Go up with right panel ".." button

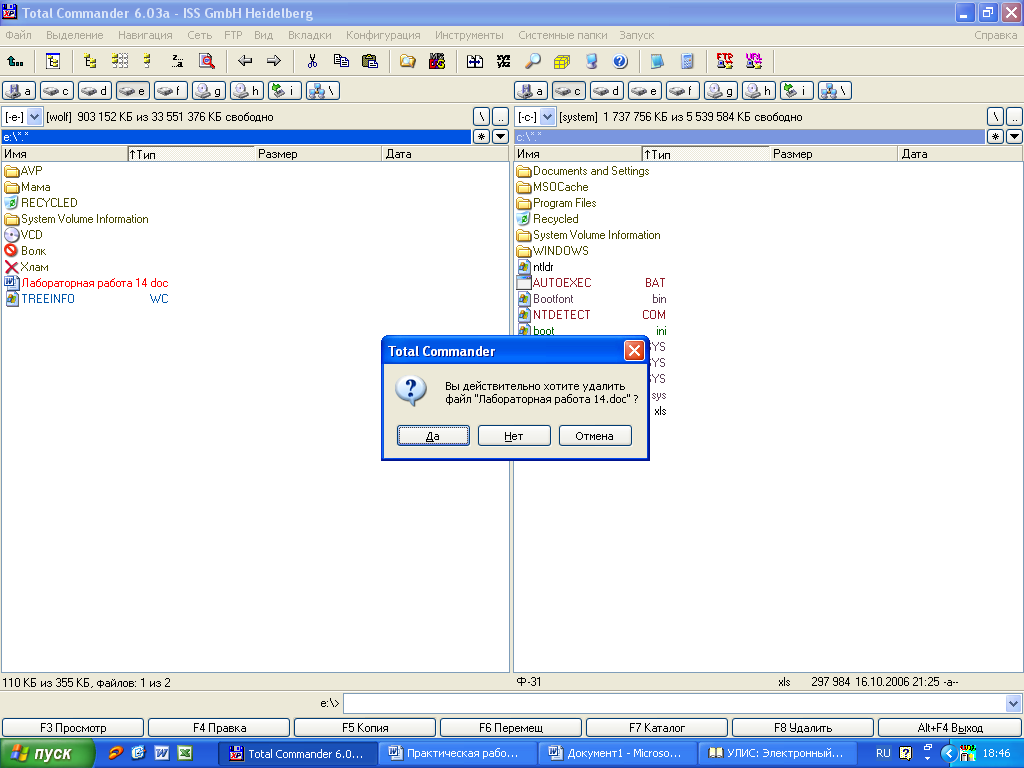1014,117
